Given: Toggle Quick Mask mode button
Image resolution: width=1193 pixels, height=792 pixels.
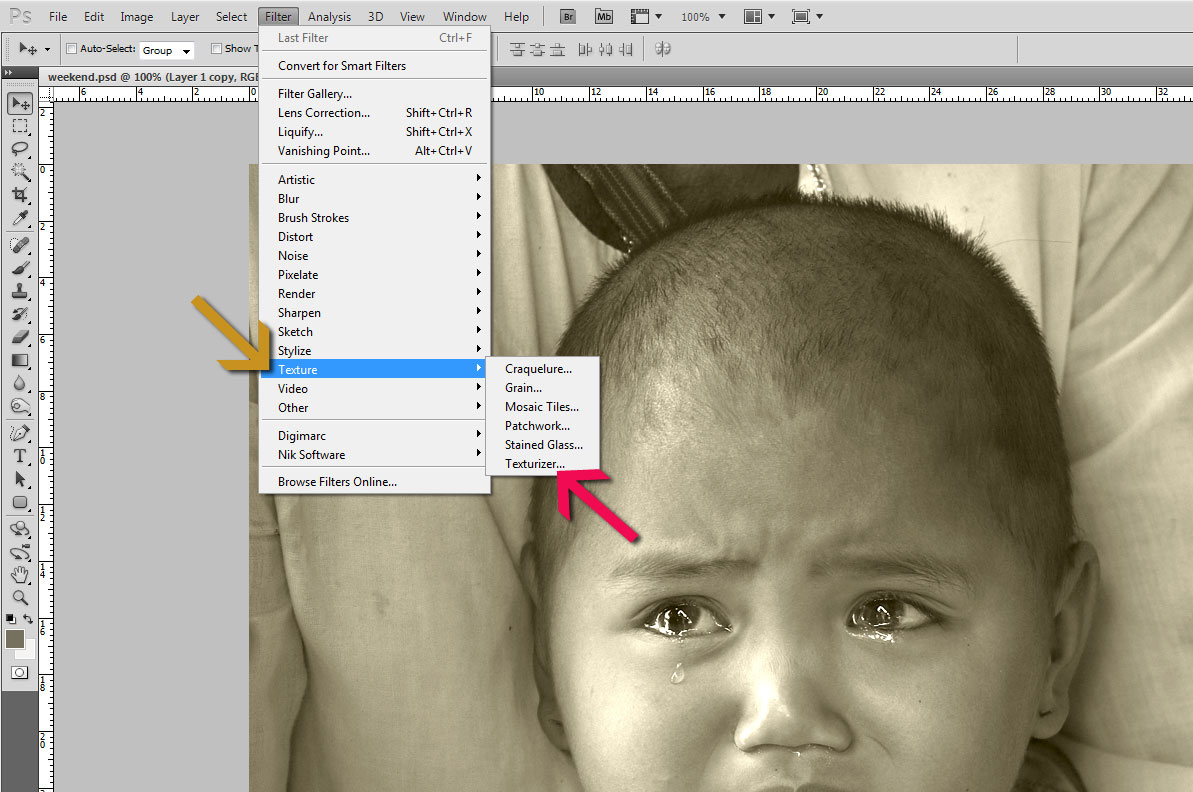Looking at the screenshot, I should pyautogui.click(x=19, y=672).
